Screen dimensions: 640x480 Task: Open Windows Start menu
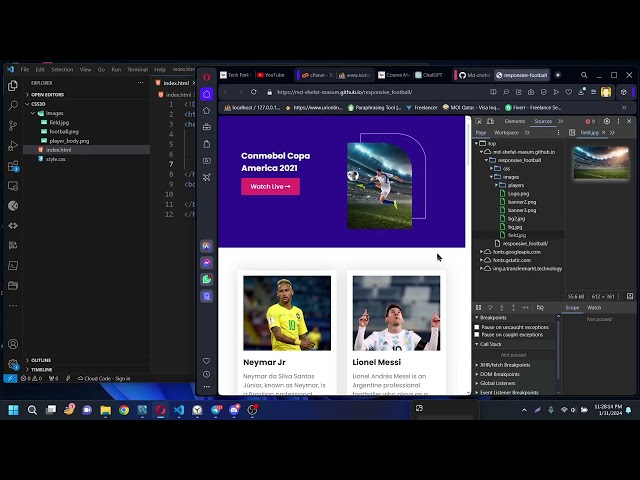point(13,410)
